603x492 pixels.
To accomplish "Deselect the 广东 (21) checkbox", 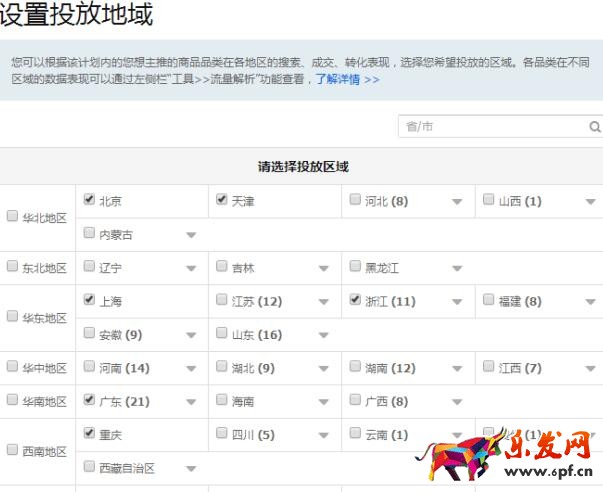I will click(x=89, y=400).
